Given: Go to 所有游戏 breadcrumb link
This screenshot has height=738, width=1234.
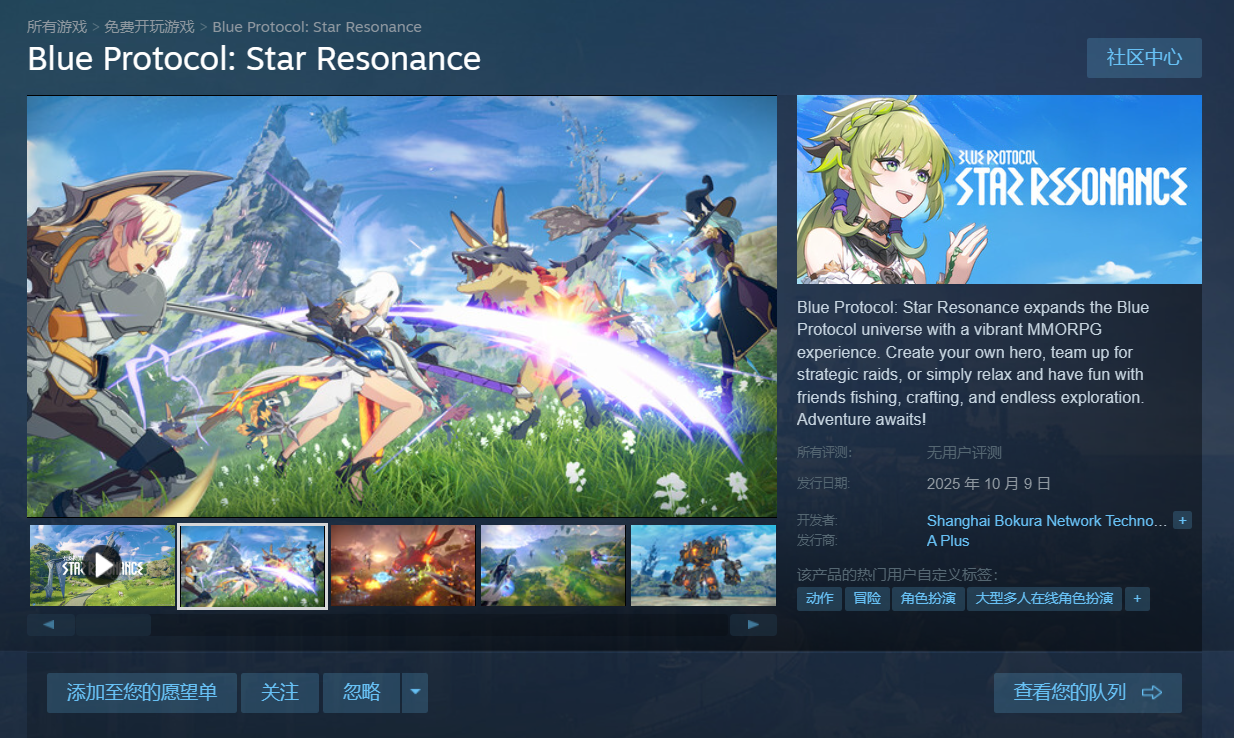Looking at the screenshot, I should coord(57,27).
